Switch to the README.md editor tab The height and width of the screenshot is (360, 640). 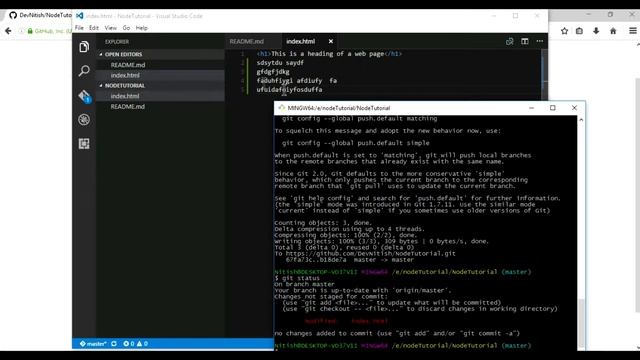[247, 41]
